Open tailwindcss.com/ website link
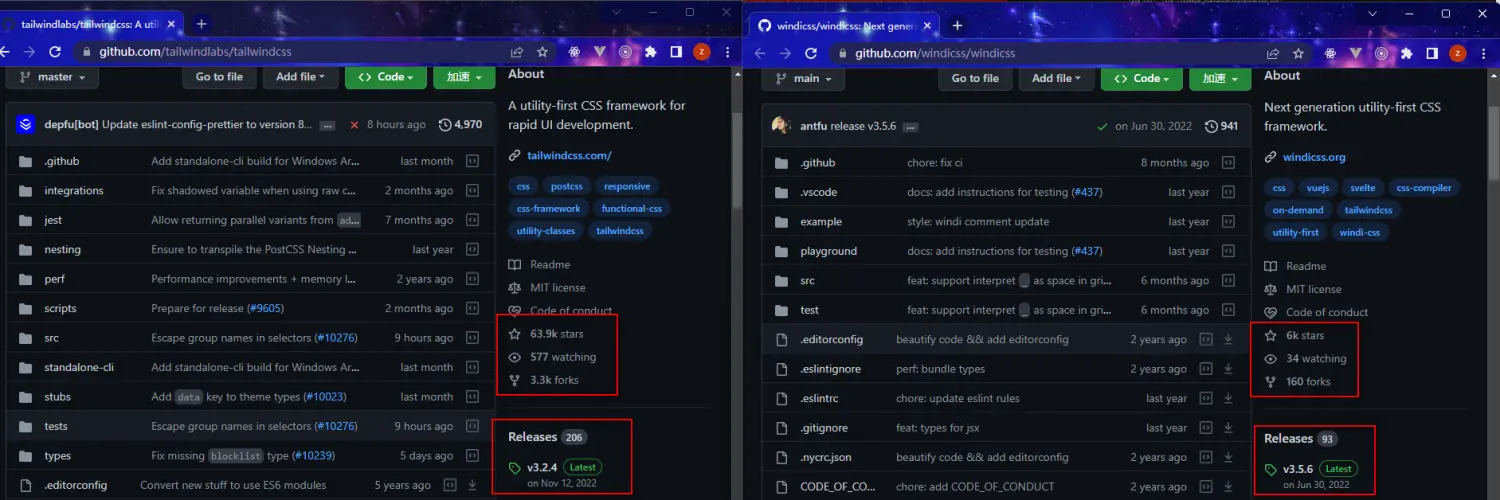This screenshot has width=1500, height=500. pyautogui.click(x=568, y=155)
